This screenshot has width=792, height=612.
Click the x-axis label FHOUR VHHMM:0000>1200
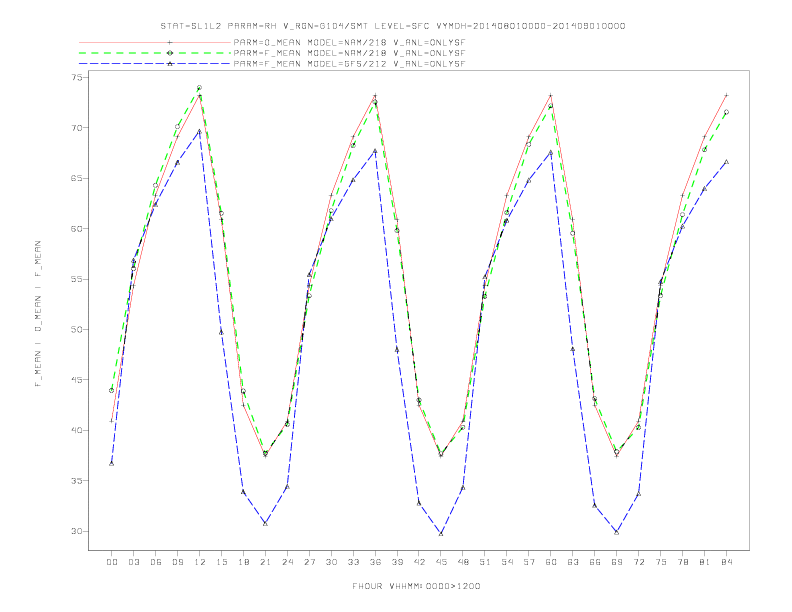click(416, 586)
